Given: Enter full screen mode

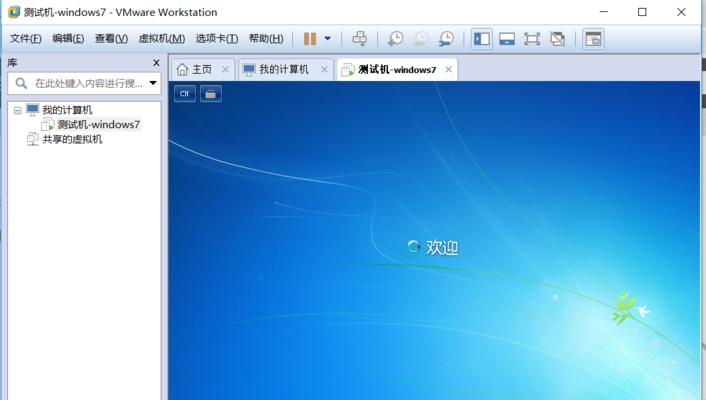Looking at the screenshot, I should (x=532, y=39).
